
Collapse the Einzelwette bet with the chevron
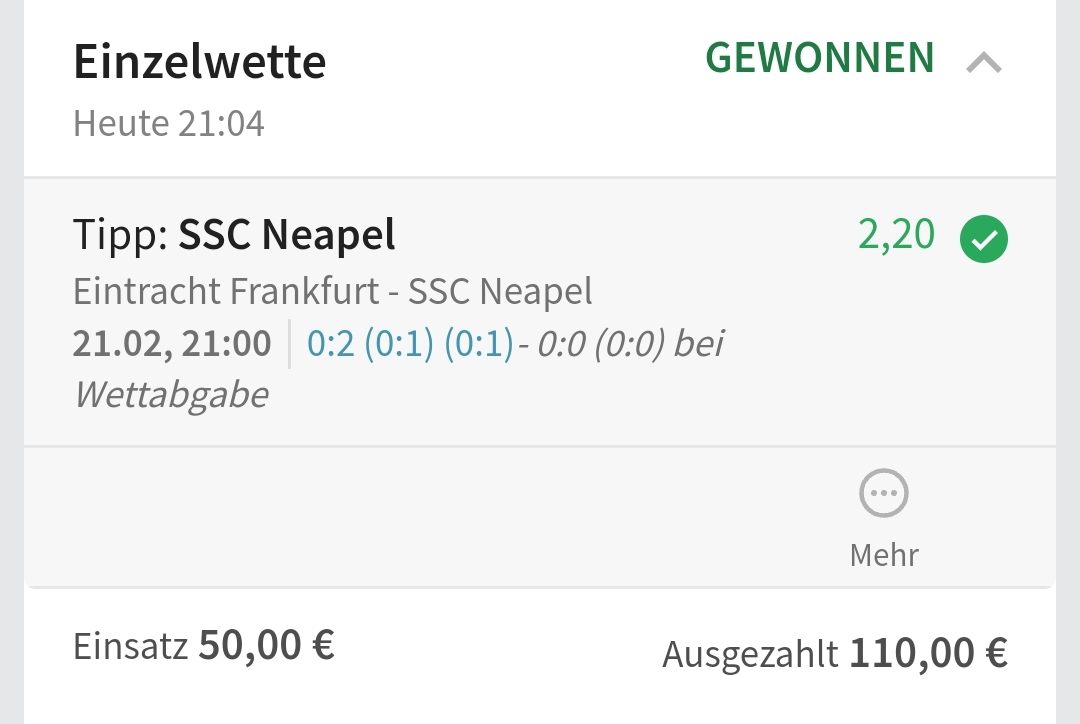coord(984,64)
